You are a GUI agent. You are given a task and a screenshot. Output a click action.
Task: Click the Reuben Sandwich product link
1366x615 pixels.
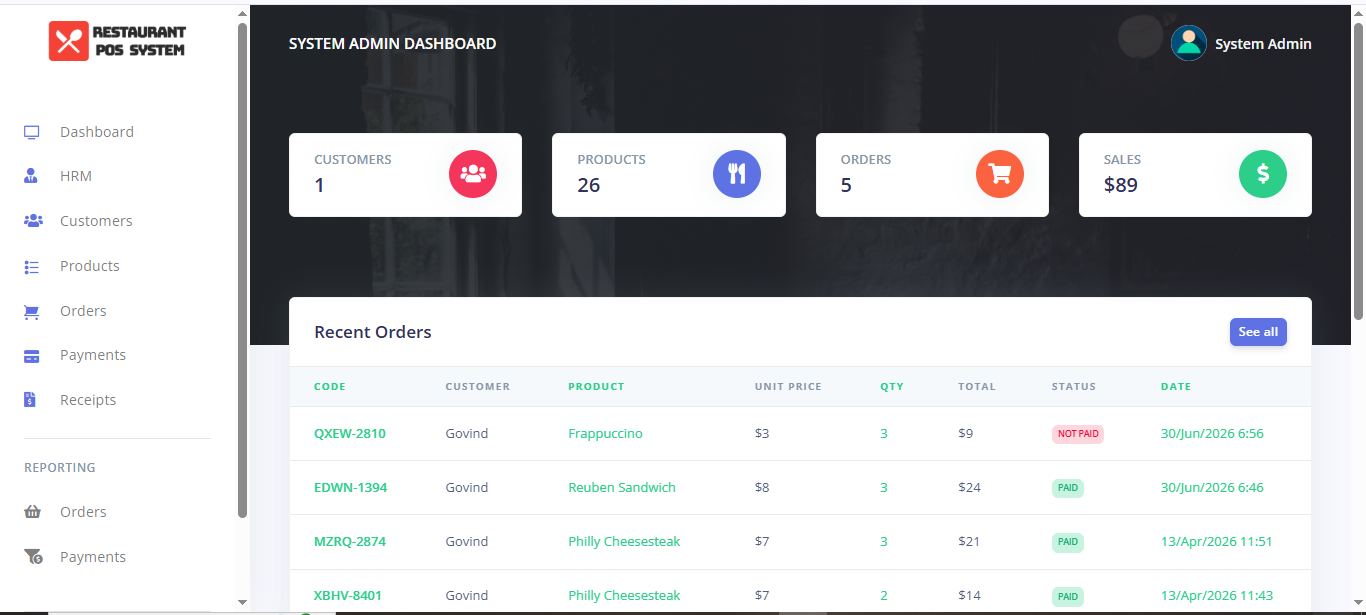point(622,488)
